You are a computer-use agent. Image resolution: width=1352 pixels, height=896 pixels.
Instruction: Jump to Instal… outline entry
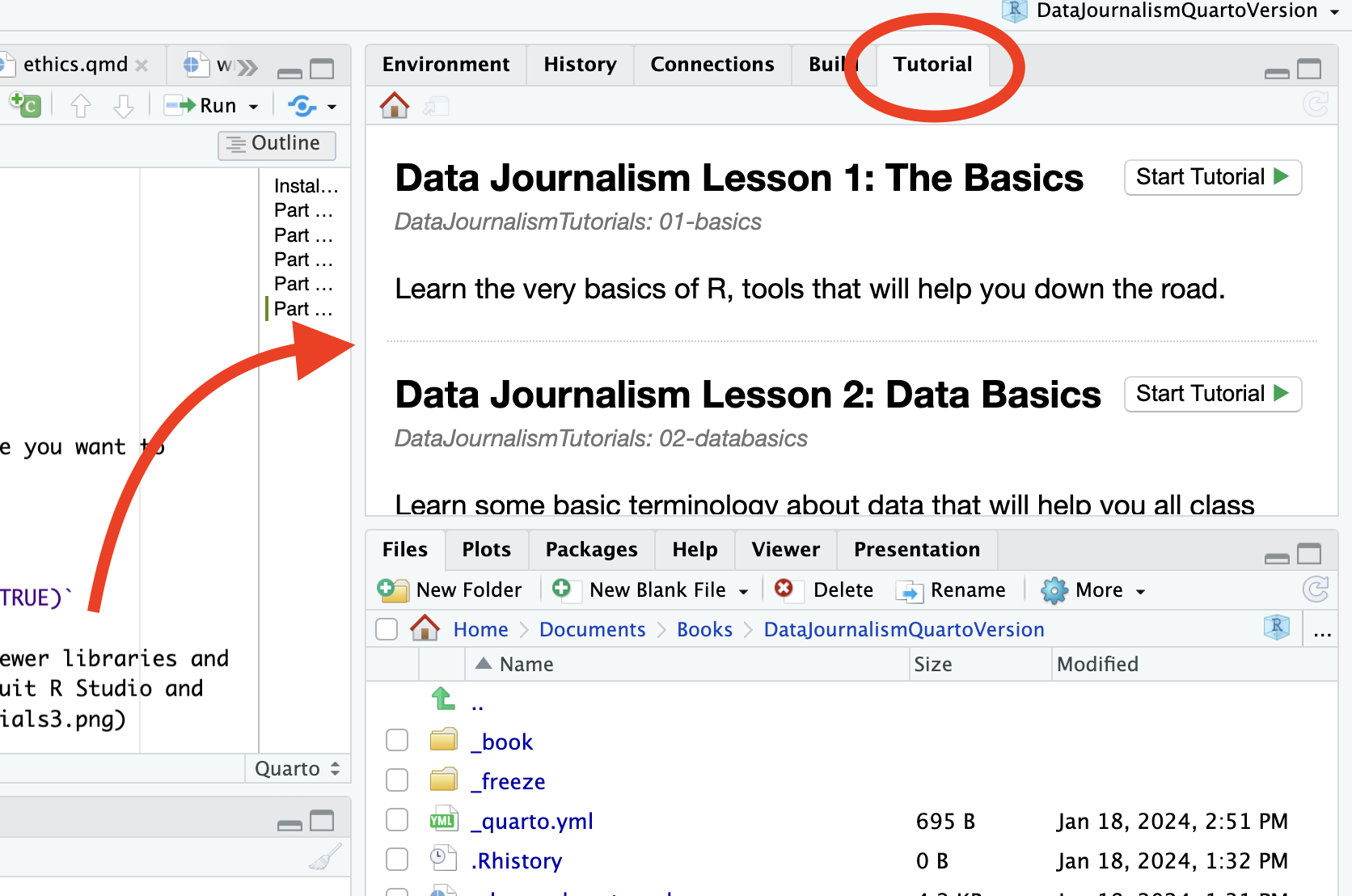coord(305,187)
